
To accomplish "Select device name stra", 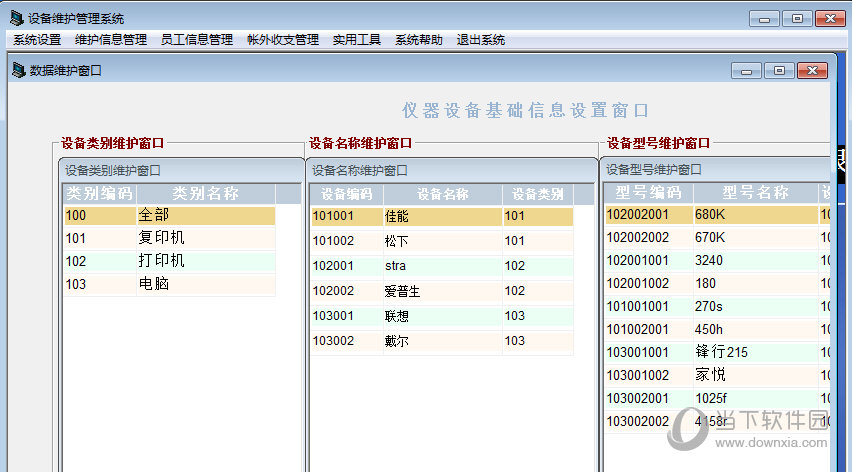I will point(442,266).
